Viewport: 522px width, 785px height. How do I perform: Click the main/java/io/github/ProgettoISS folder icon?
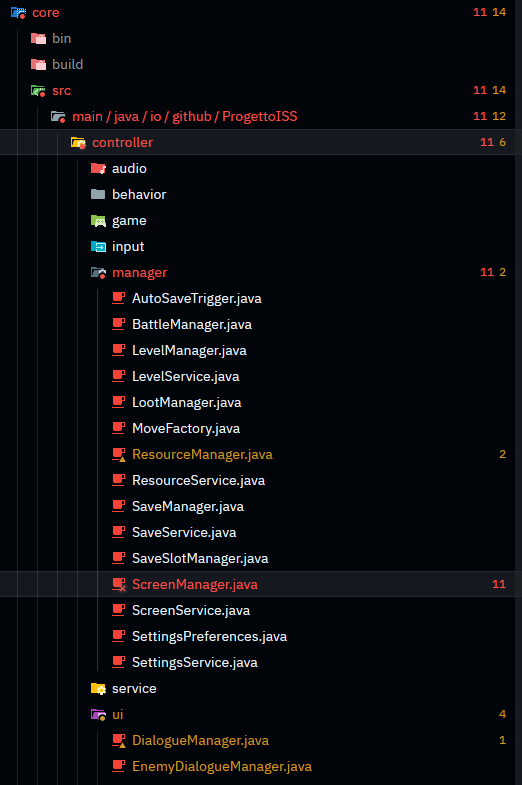click(x=59, y=117)
